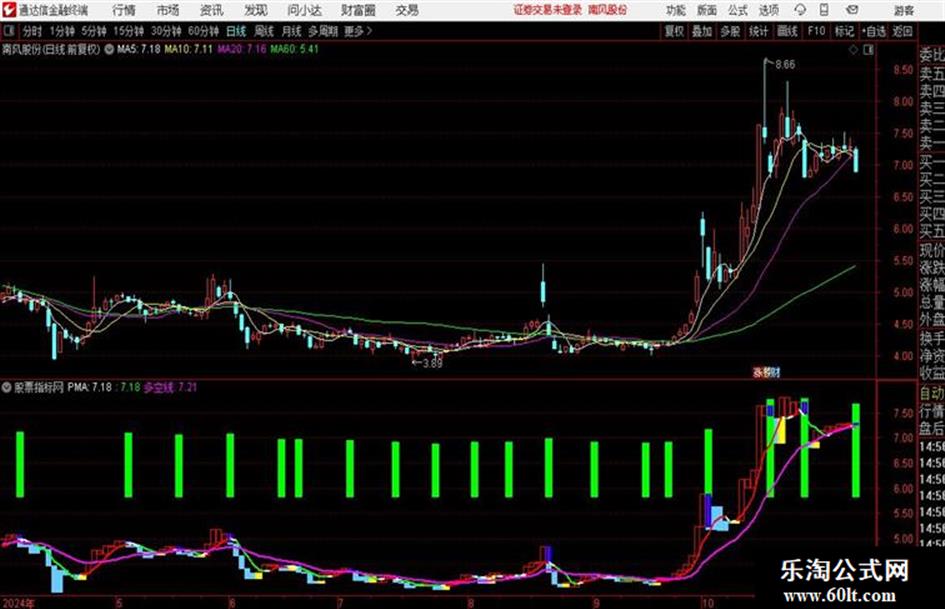Image resolution: width=945 pixels, height=609 pixels.
Task: Expand the 股票指标网 sub-chart indicator dropdown
Action: click(7, 387)
